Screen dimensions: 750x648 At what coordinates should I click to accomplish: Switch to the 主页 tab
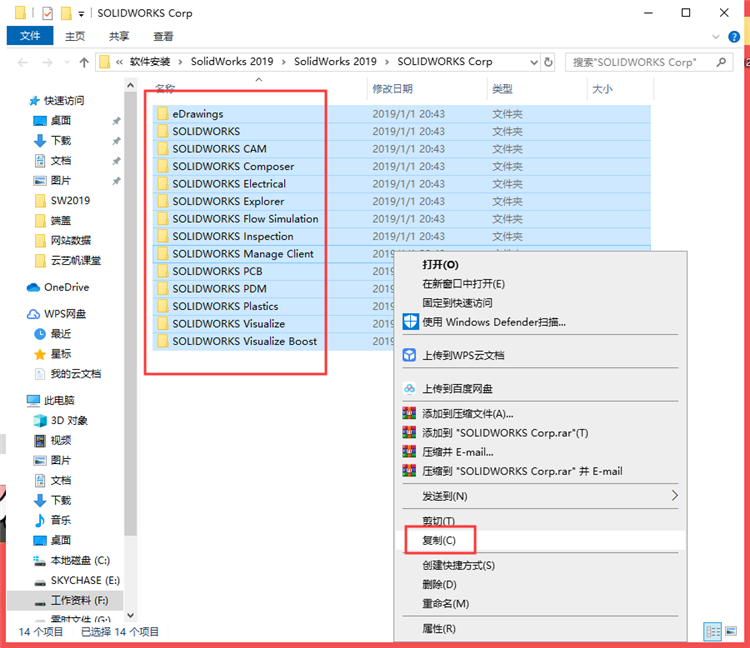coord(75,36)
